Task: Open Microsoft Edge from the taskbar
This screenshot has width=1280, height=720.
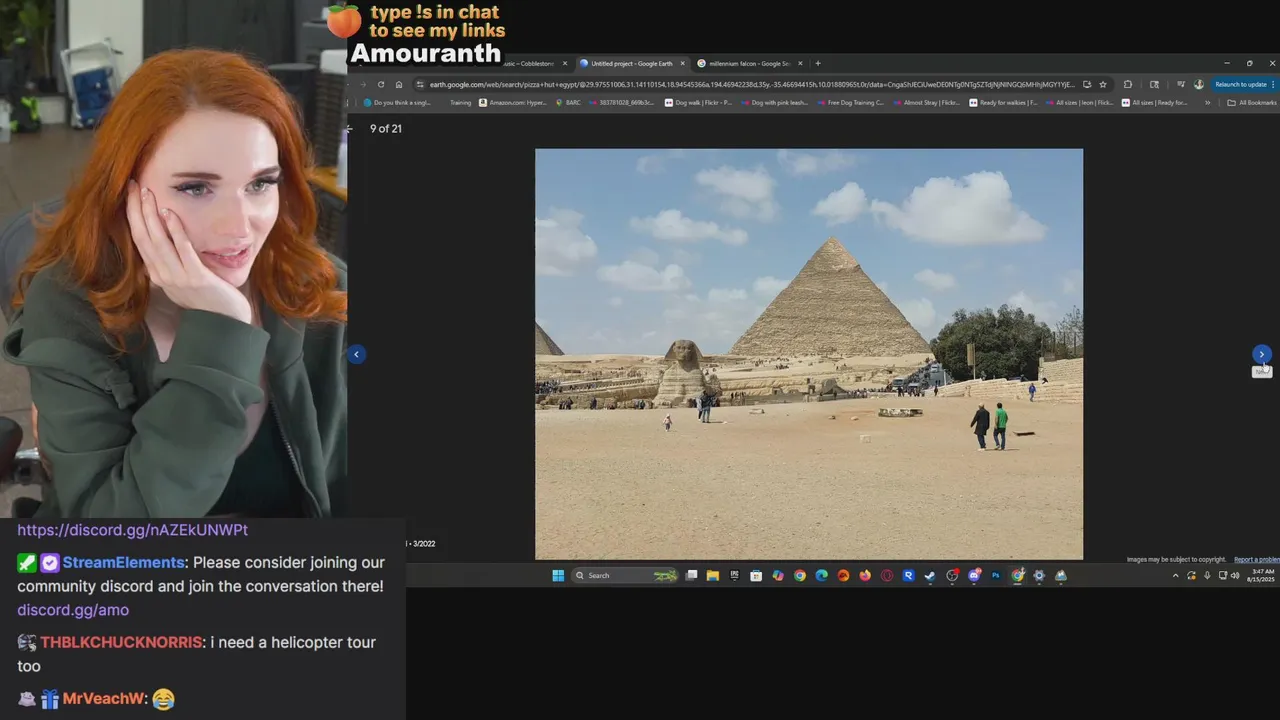Action: [x=821, y=575]
